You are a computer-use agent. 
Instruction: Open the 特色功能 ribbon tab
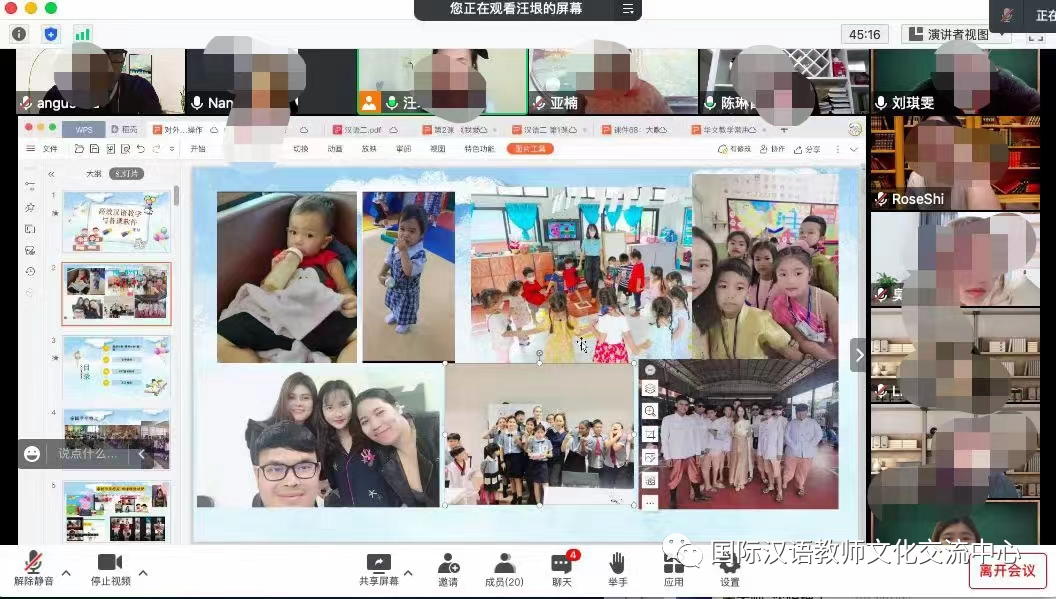click(x=480, y=149)
